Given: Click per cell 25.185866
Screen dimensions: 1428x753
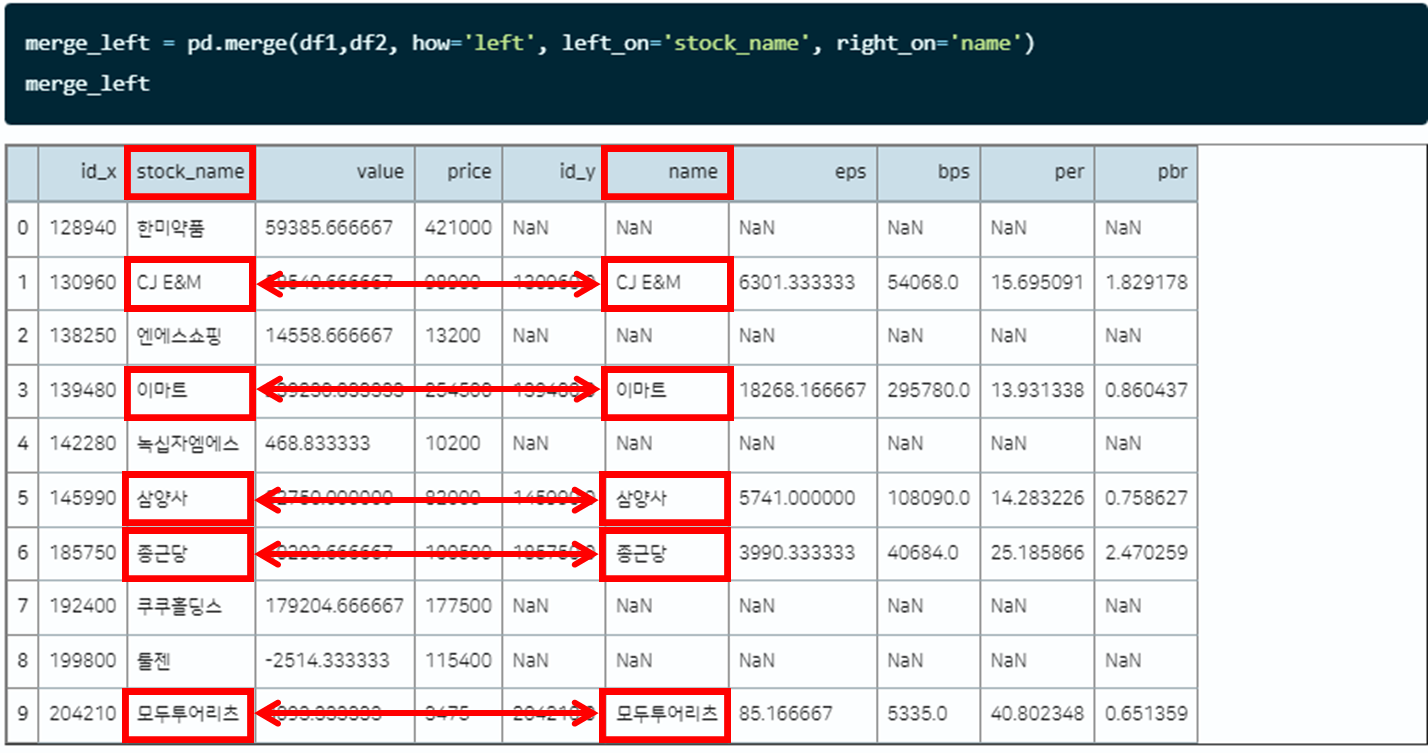Looking at the screenshot, I should point(1037,552).
